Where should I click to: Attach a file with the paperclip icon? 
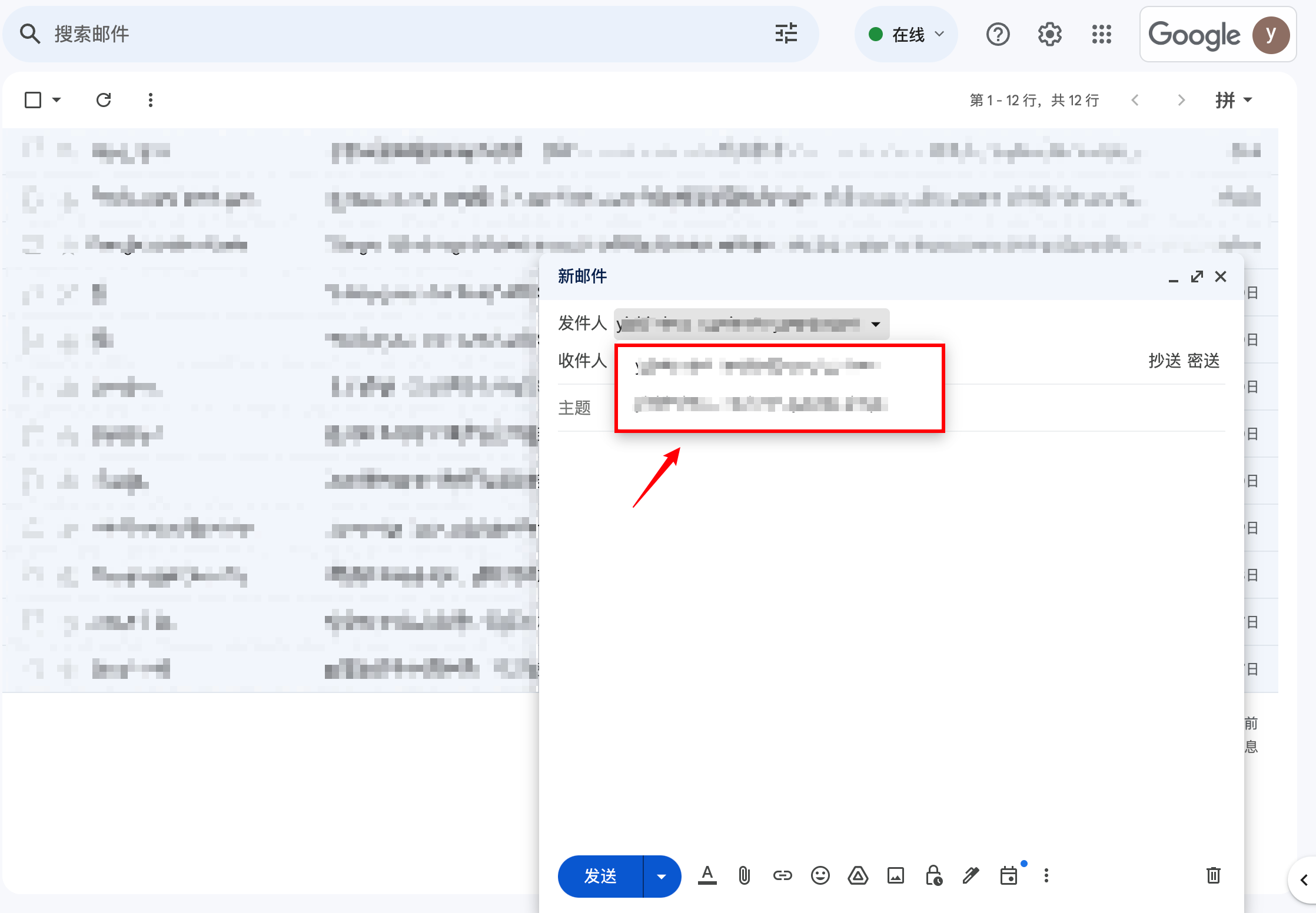pyautogui.click(x=745, y=875)
